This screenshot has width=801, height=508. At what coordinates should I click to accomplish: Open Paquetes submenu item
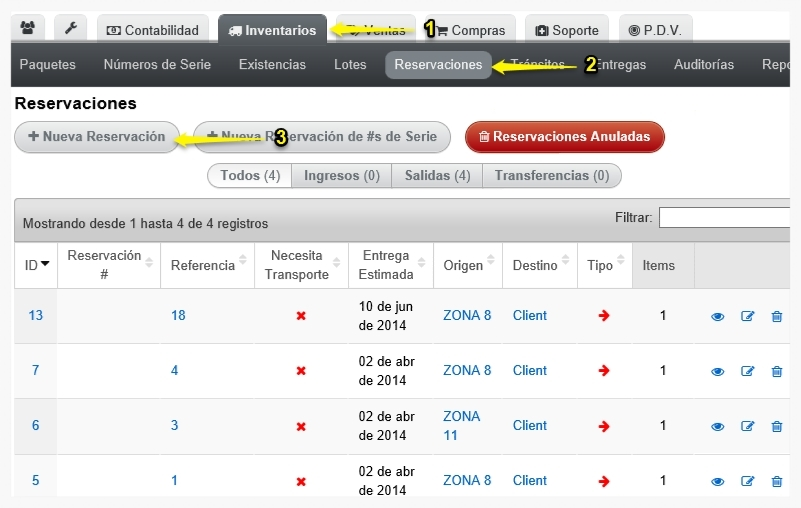point(48,64)
